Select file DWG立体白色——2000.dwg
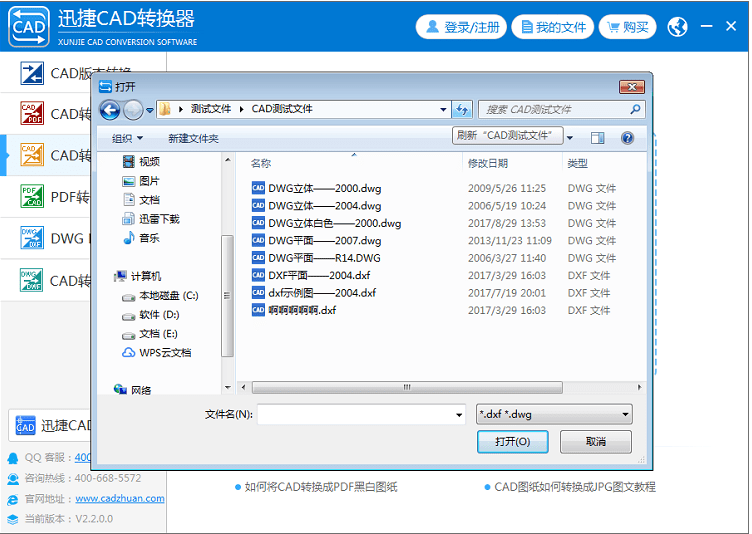 [327, 223]
